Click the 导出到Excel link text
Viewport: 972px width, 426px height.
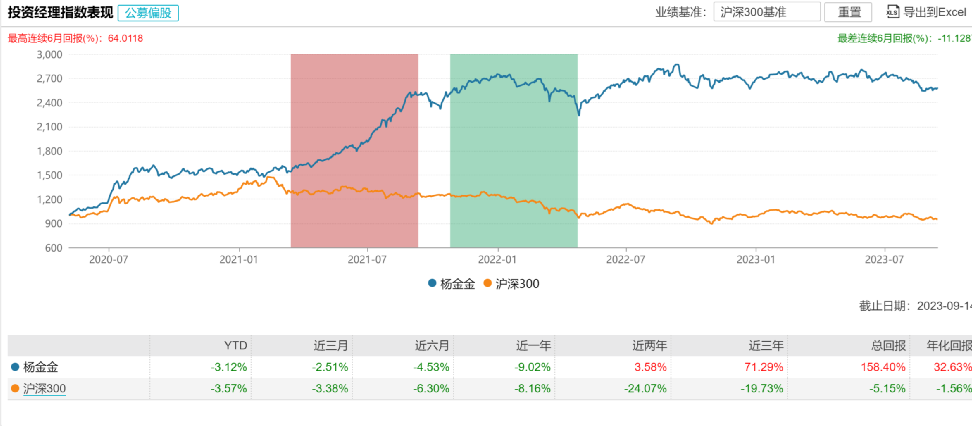[937, 12]
